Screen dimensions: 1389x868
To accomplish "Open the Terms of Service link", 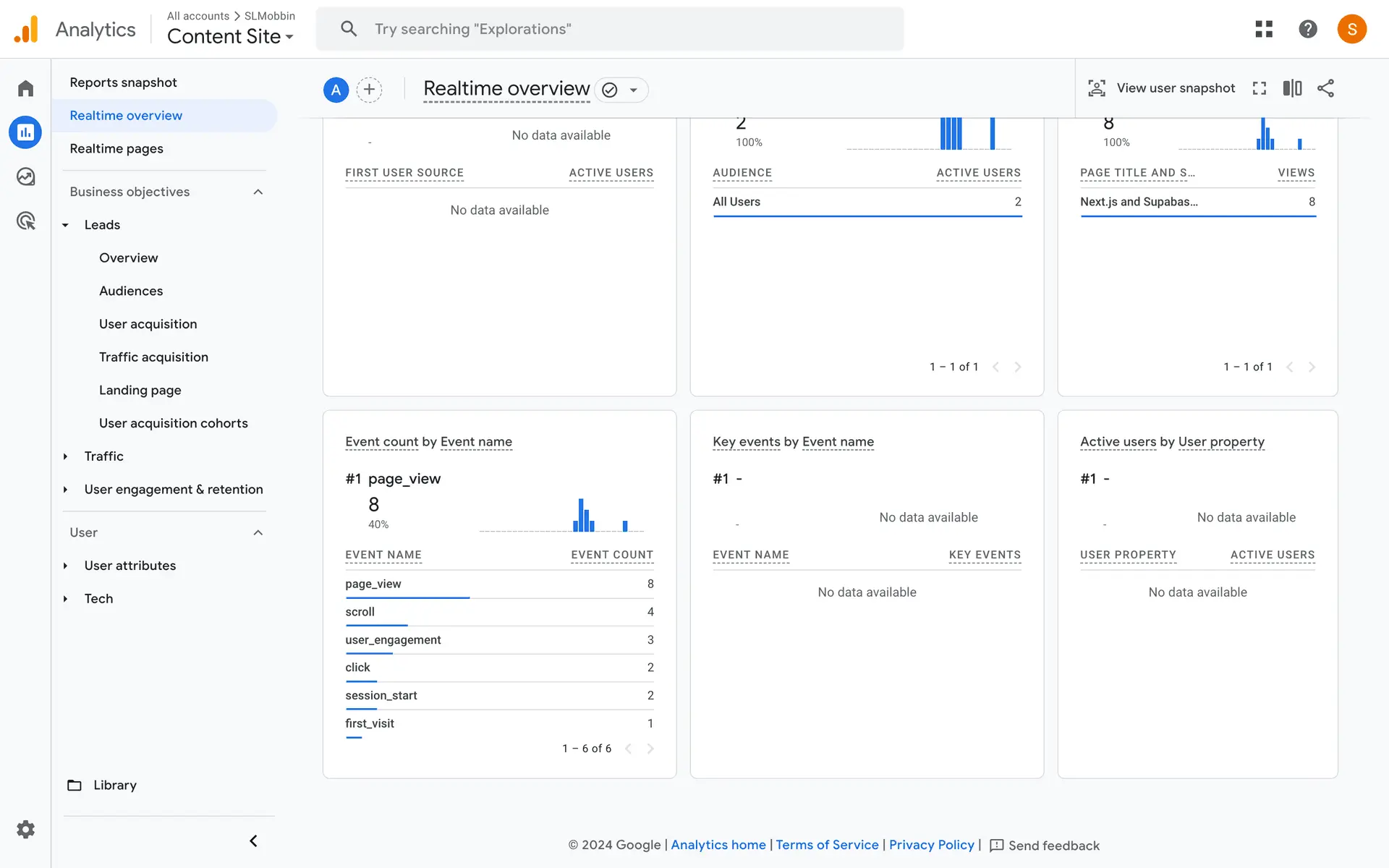I will tap(827, 845).
